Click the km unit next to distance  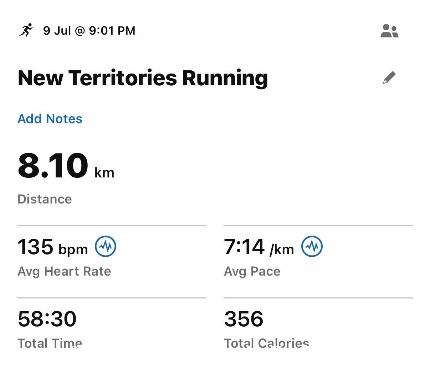pyautogui.click(x=104, y=173)
